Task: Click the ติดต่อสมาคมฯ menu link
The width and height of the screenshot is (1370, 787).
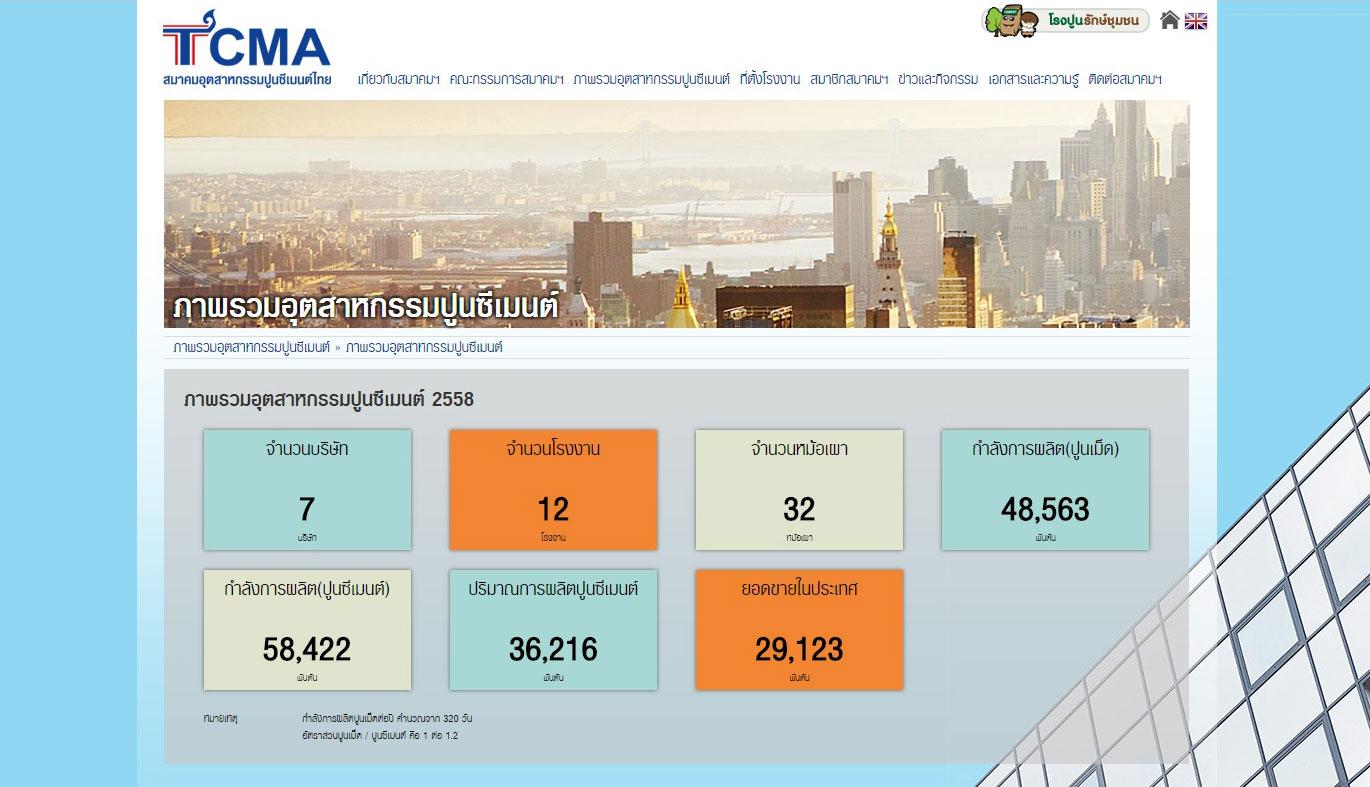Action: pyautogui.click(x=1124, y=79)
